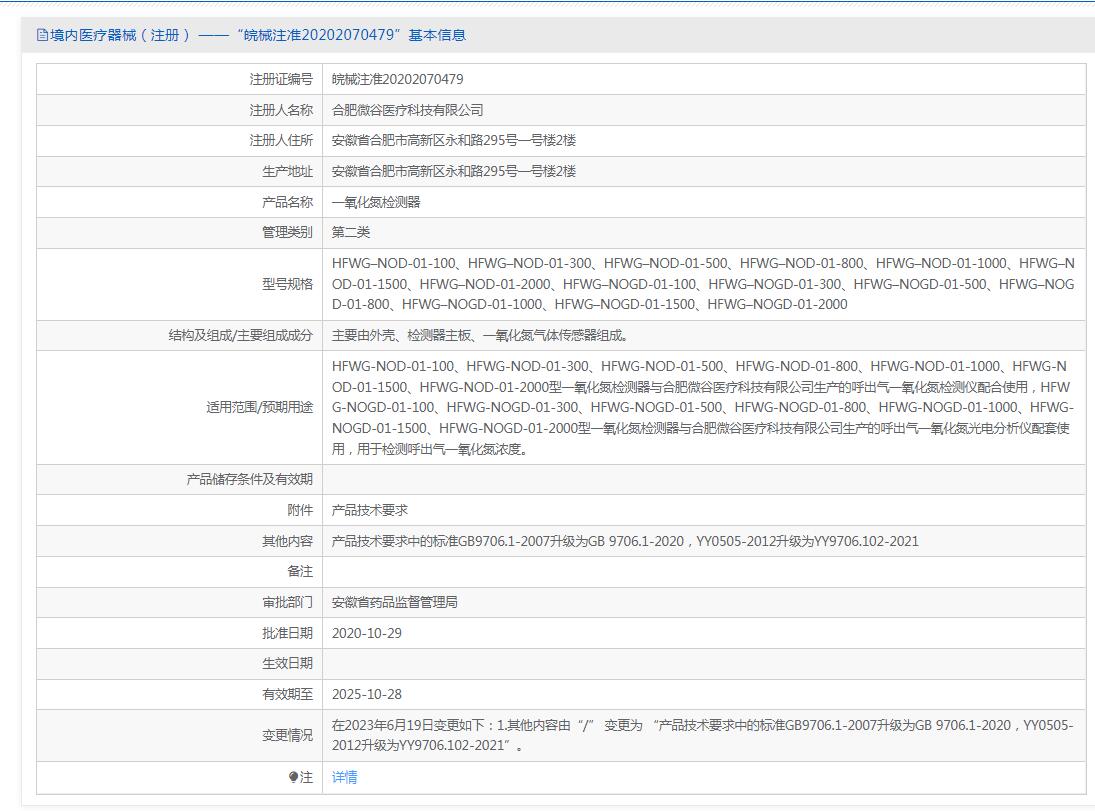Click the 注册人住所 address value
Image resolution: width=1095 pixels, height=811 pixels.
pos(453,141)
